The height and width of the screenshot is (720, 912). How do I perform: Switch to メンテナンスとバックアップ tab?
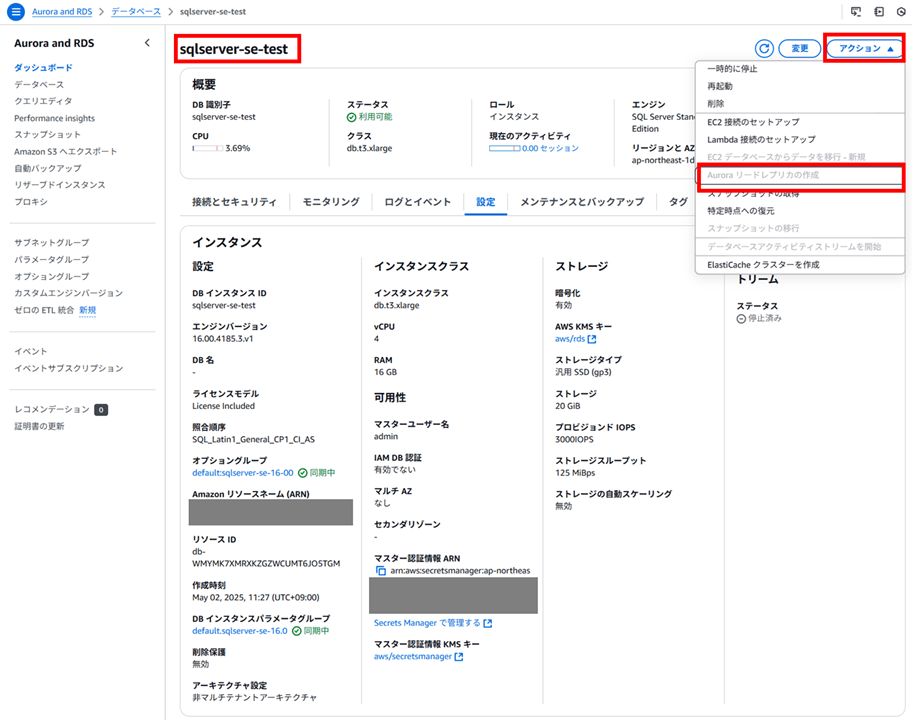pyautogui.click(x=582, y=202)
